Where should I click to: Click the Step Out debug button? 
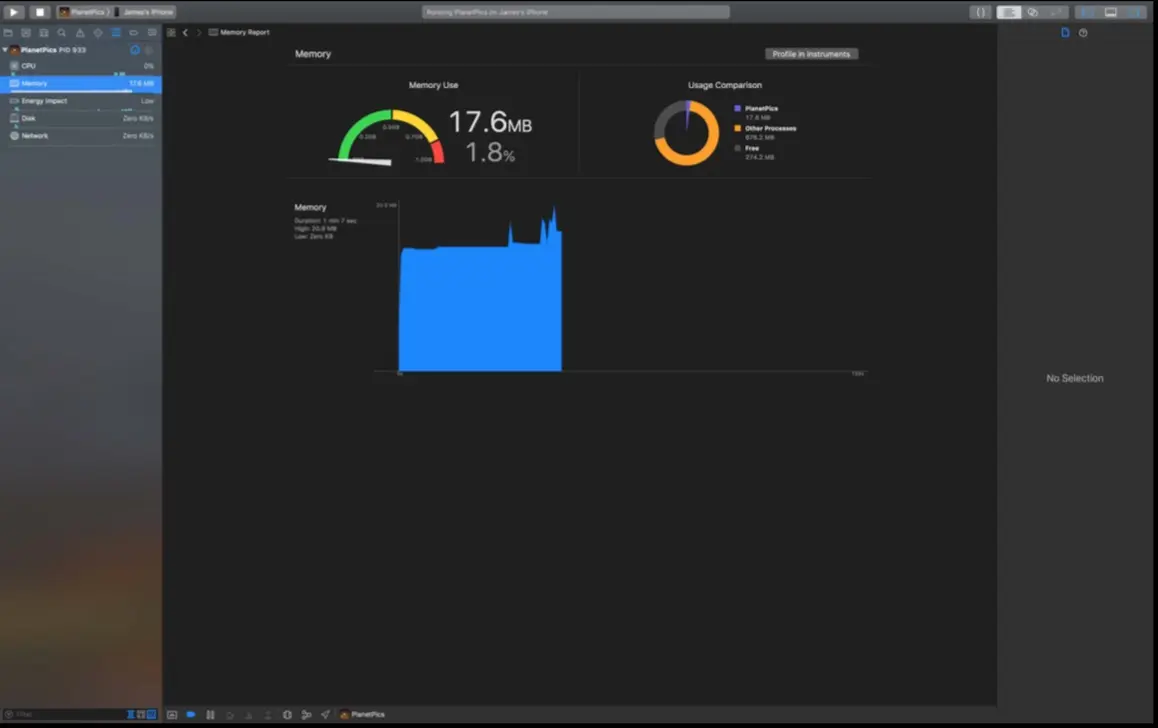(267, 714)
